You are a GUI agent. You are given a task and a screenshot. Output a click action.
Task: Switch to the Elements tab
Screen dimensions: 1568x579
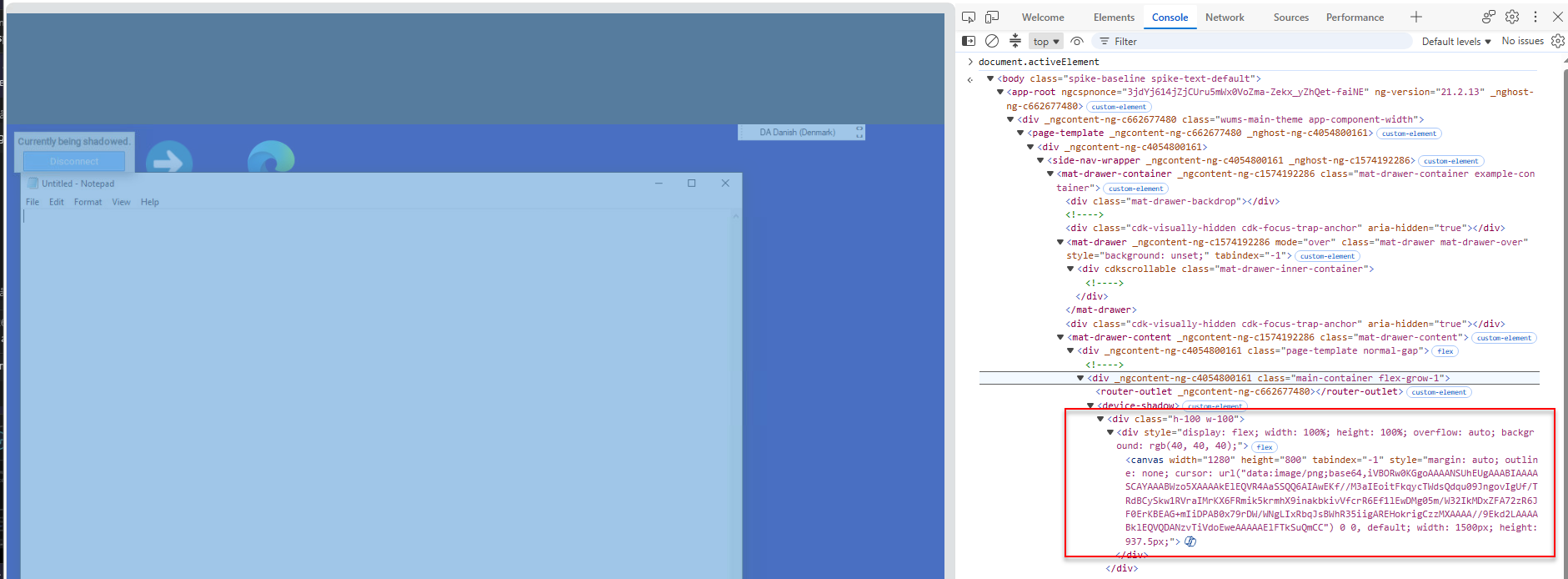[1114, 17]
